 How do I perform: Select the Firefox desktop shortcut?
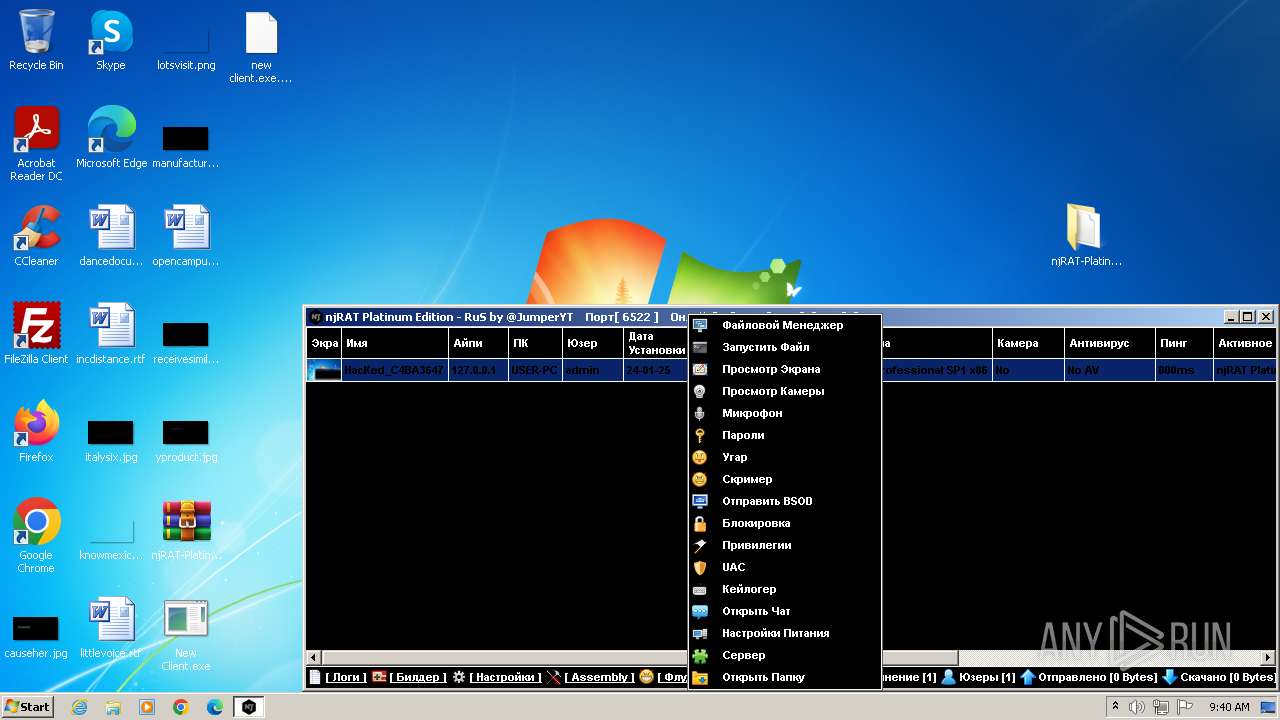(36, 433)
